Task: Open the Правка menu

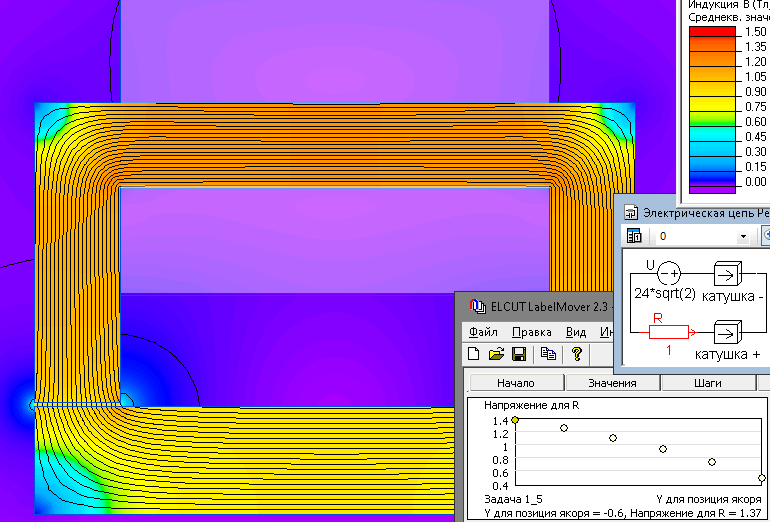Action: pos(531,332)
